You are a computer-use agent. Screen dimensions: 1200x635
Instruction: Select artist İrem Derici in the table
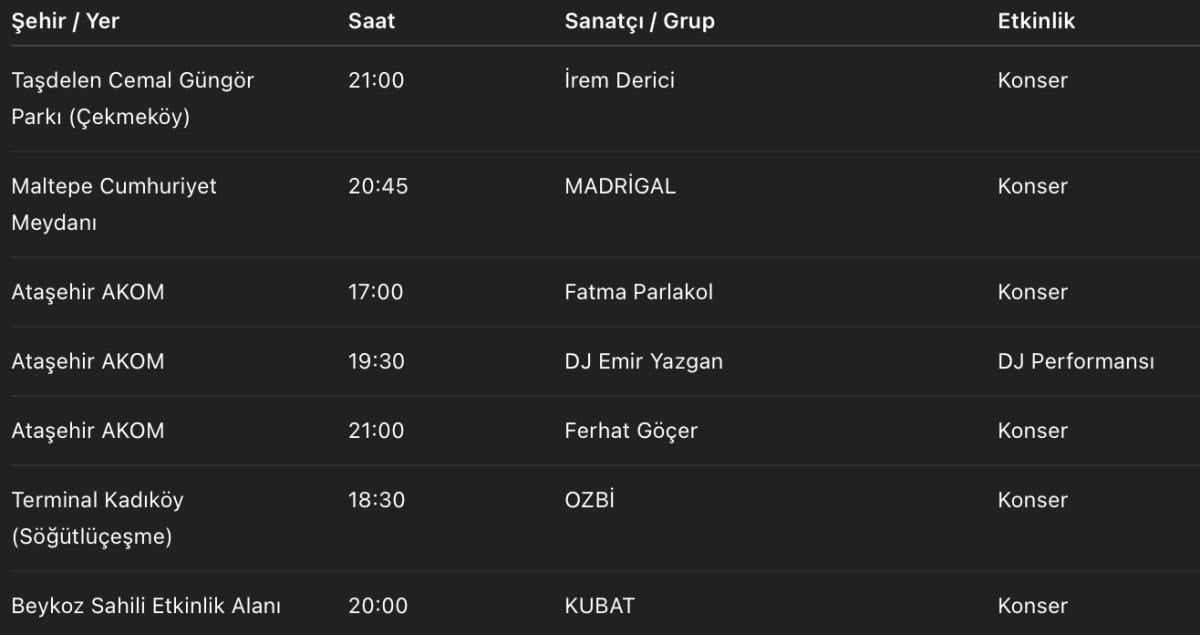[x=619, y=80]
